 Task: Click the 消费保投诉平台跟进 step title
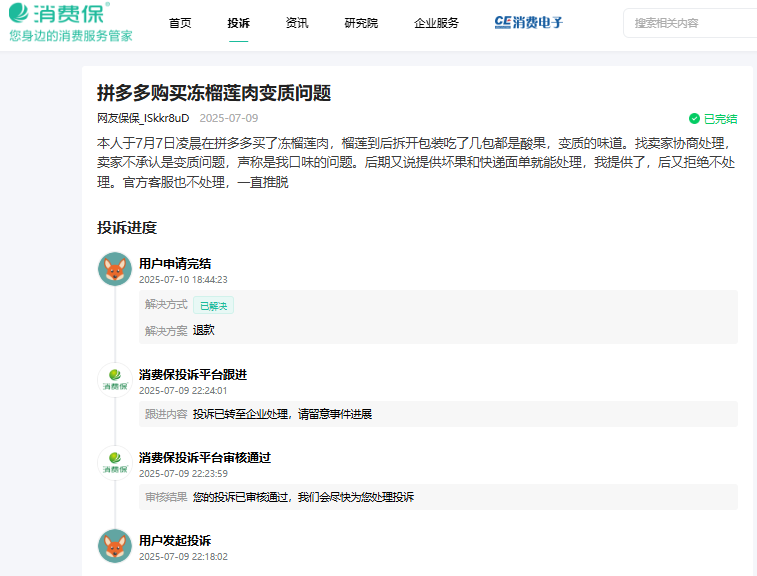[x=193, y=375]
